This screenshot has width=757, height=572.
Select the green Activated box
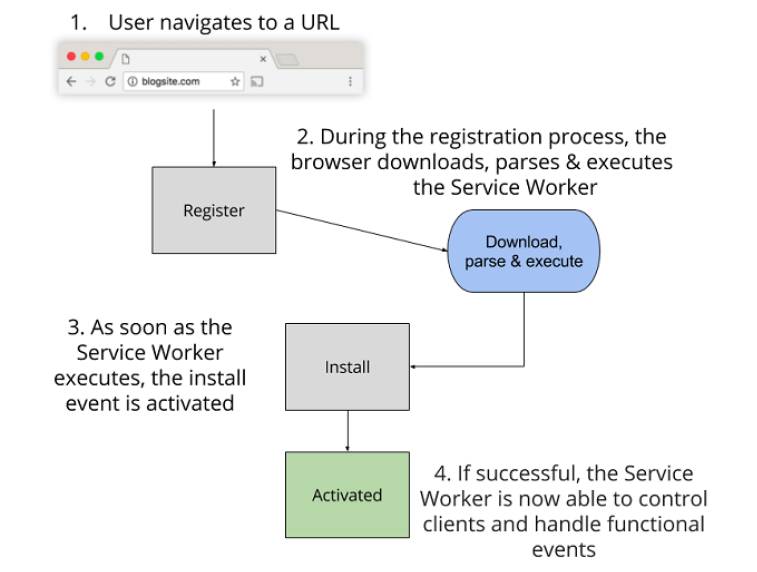347,494
